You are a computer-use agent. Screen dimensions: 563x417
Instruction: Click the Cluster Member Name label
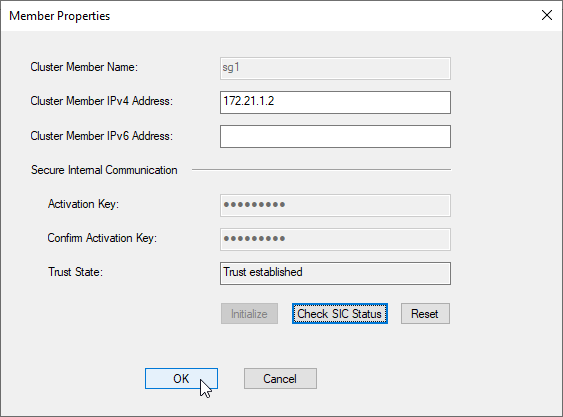pyautogui.click(x=84, y=67)
